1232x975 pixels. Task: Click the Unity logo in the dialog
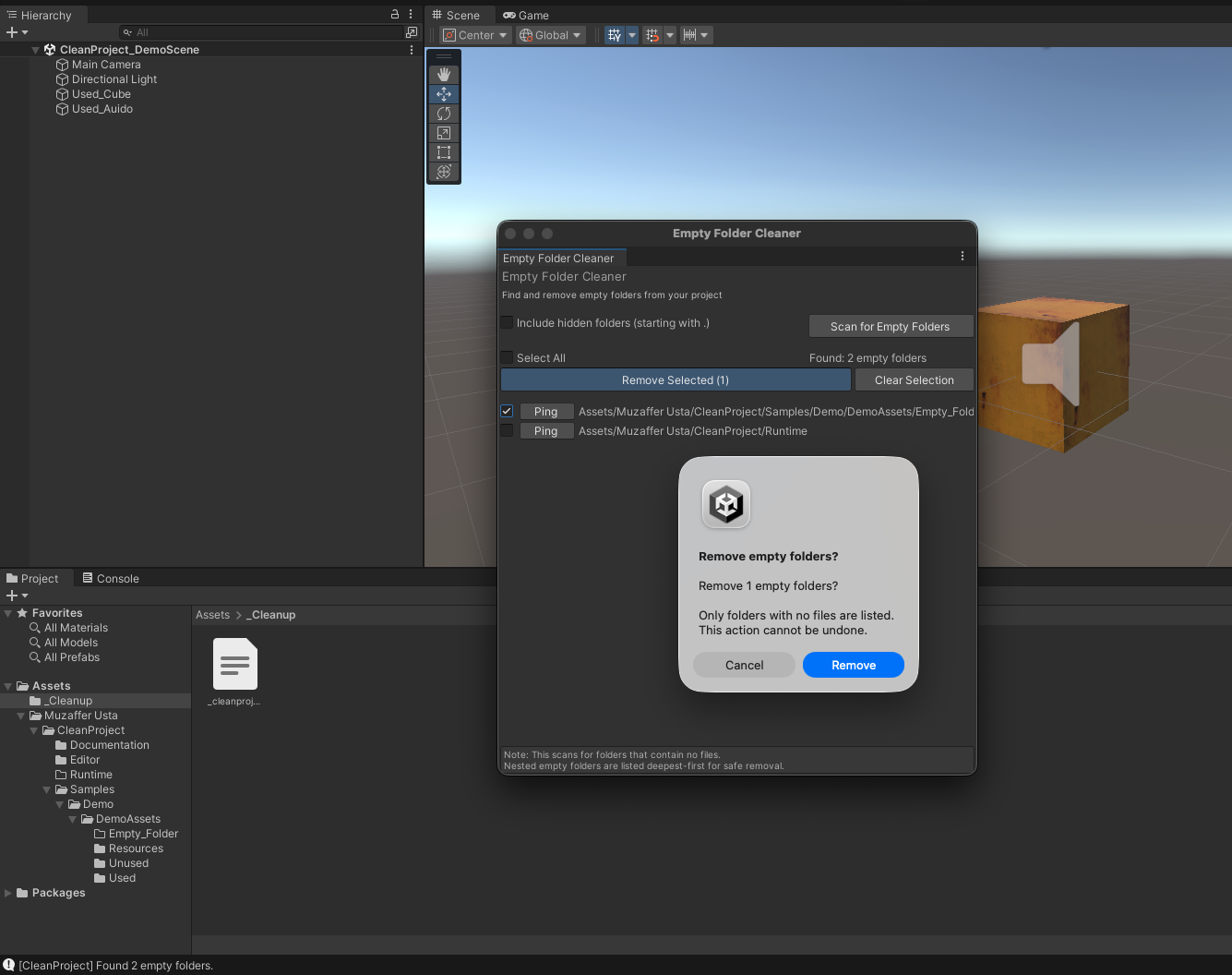pyautogui.click(x=726, y=505)
